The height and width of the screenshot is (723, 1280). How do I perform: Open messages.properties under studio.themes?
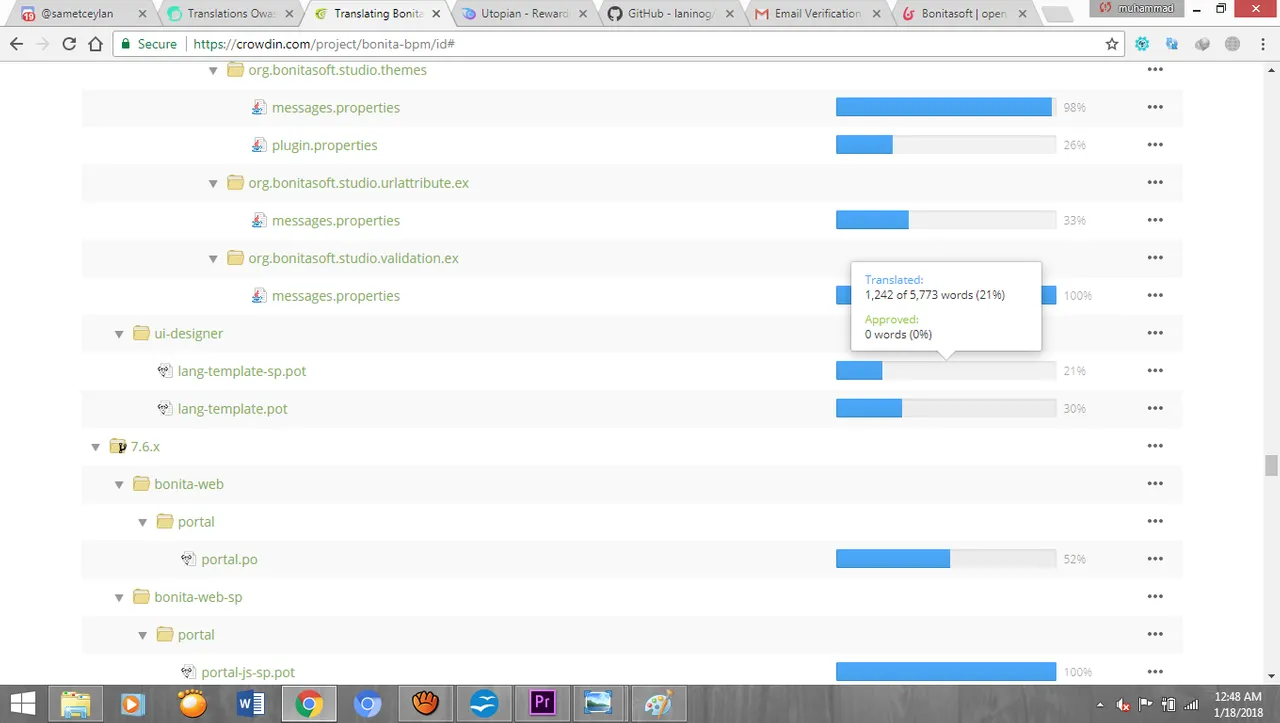pyautogui.click(x=336, y=108)
